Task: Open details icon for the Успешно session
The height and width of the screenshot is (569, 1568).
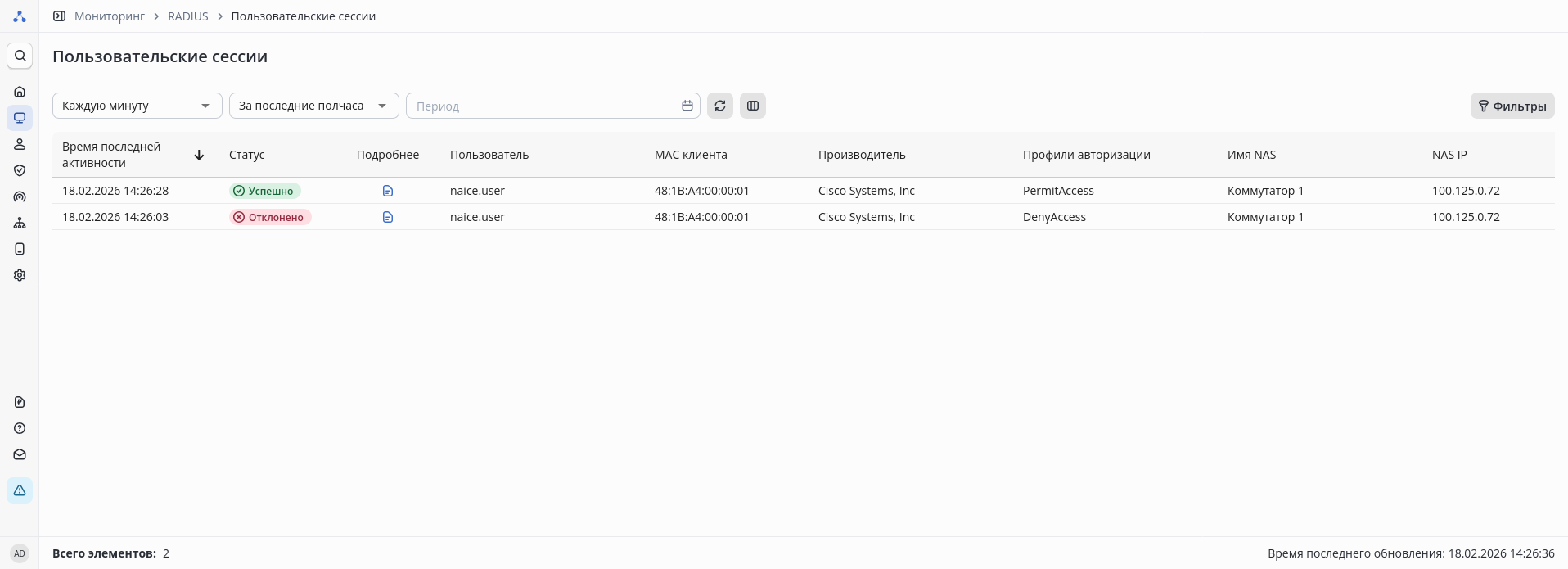Action: pyautogui.click(x=388, y=191)
